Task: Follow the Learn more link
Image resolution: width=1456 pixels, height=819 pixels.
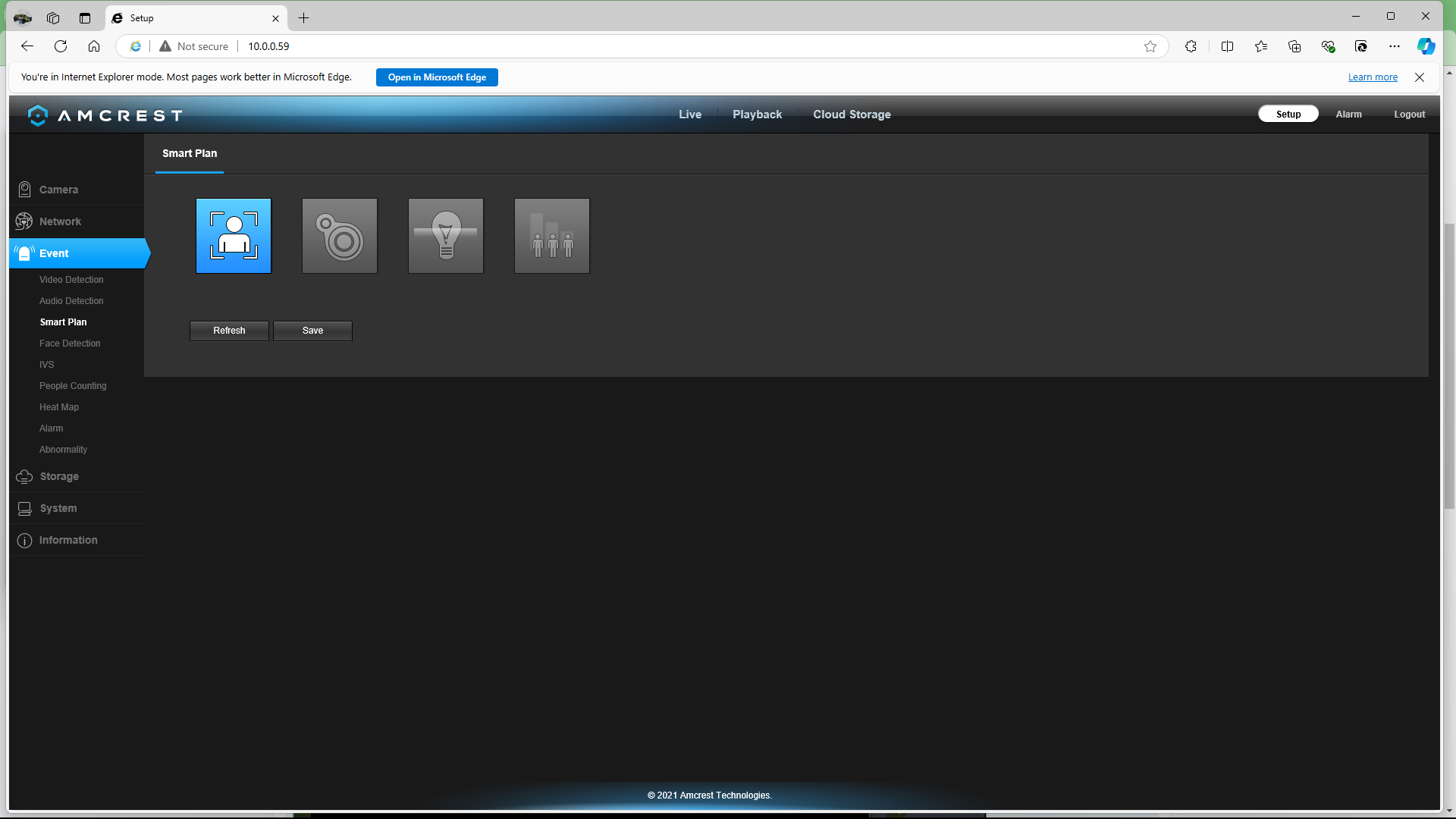Action: click(1373, 77)
